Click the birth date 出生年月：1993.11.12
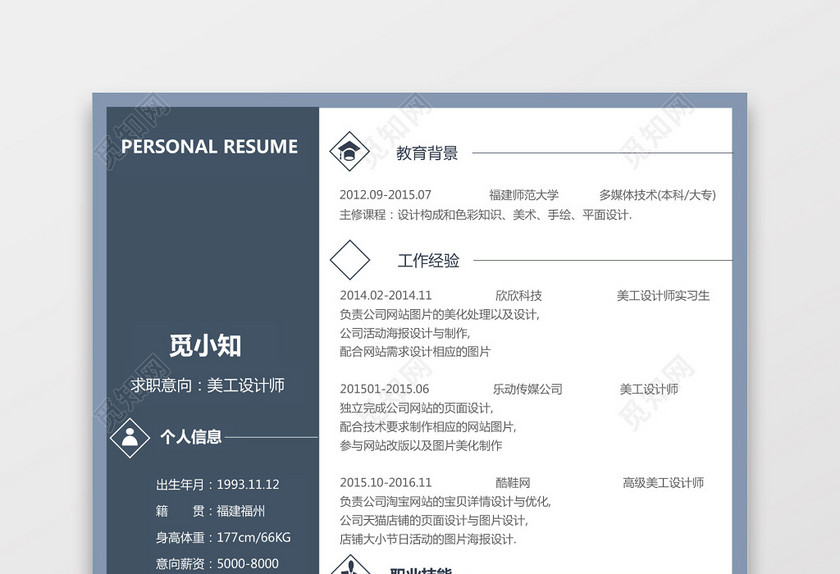Image resolution: width=840 pixels, height=574 pixels. [218, 484]
